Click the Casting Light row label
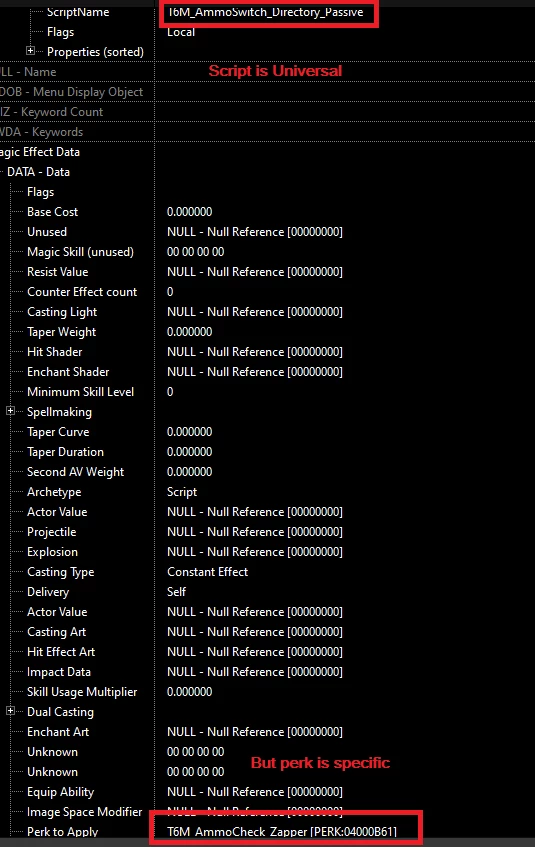The height and width of the screenshot is (847, 535). click(62, 312)
